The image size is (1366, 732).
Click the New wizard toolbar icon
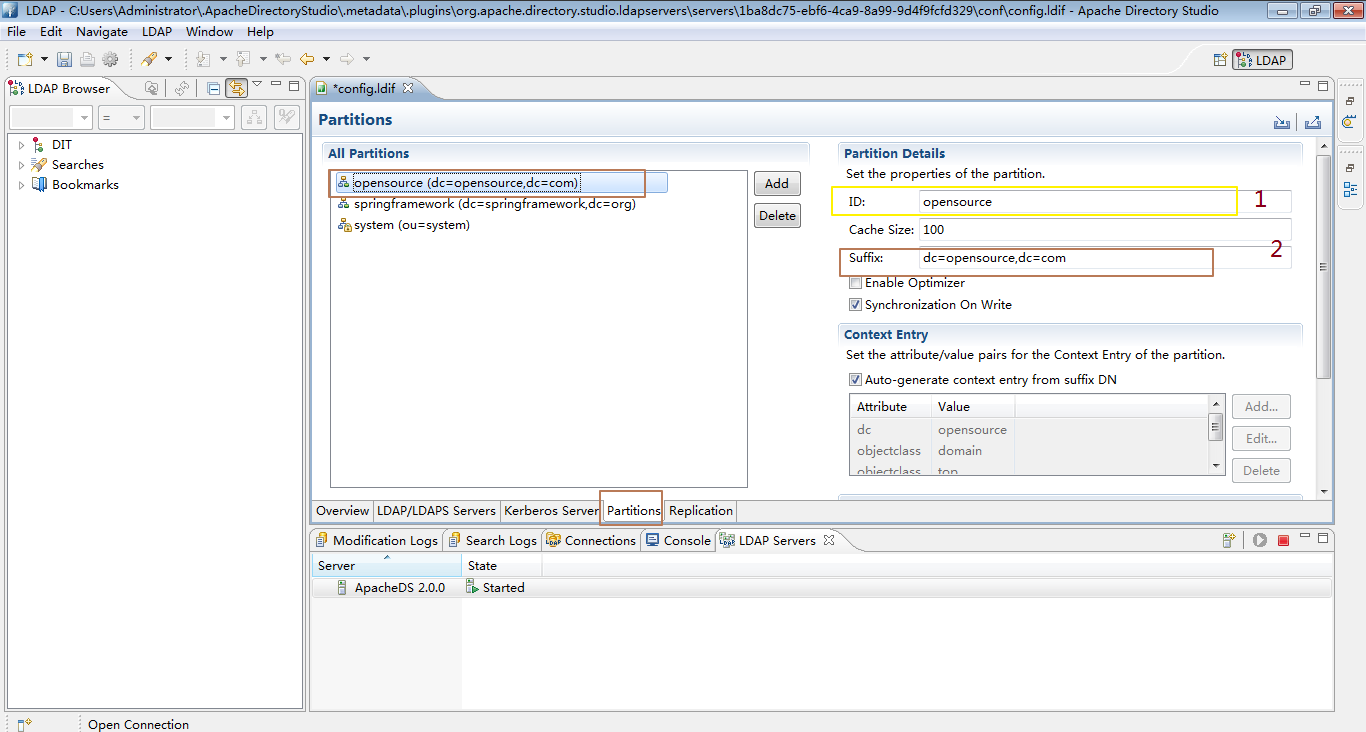[26, 59]
